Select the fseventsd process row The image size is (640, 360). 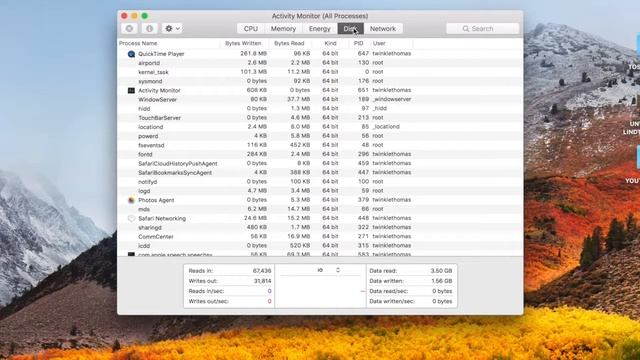[320, 145]
